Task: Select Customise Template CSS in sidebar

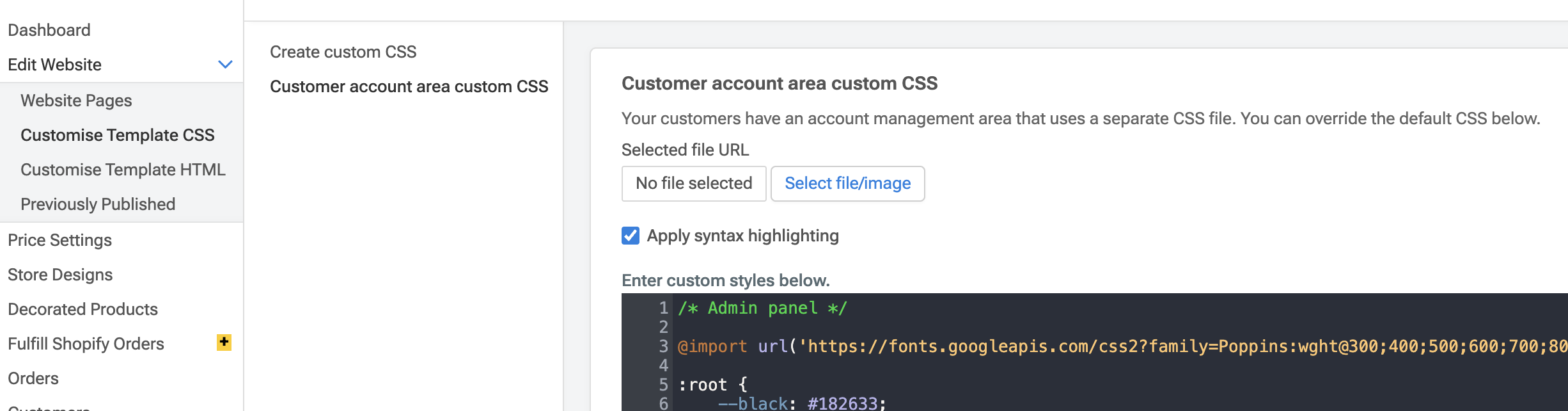Action: [x=117, y=135]
